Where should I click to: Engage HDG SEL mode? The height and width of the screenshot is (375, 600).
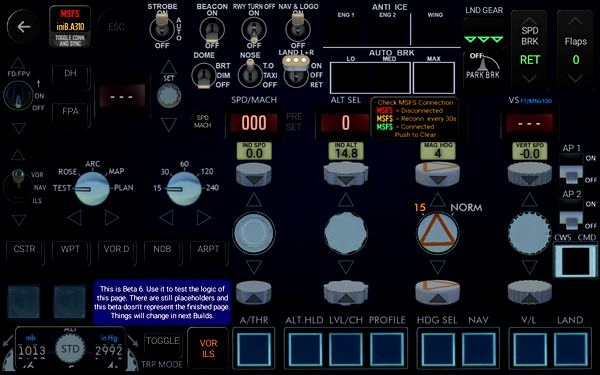[x=437, y=350]
